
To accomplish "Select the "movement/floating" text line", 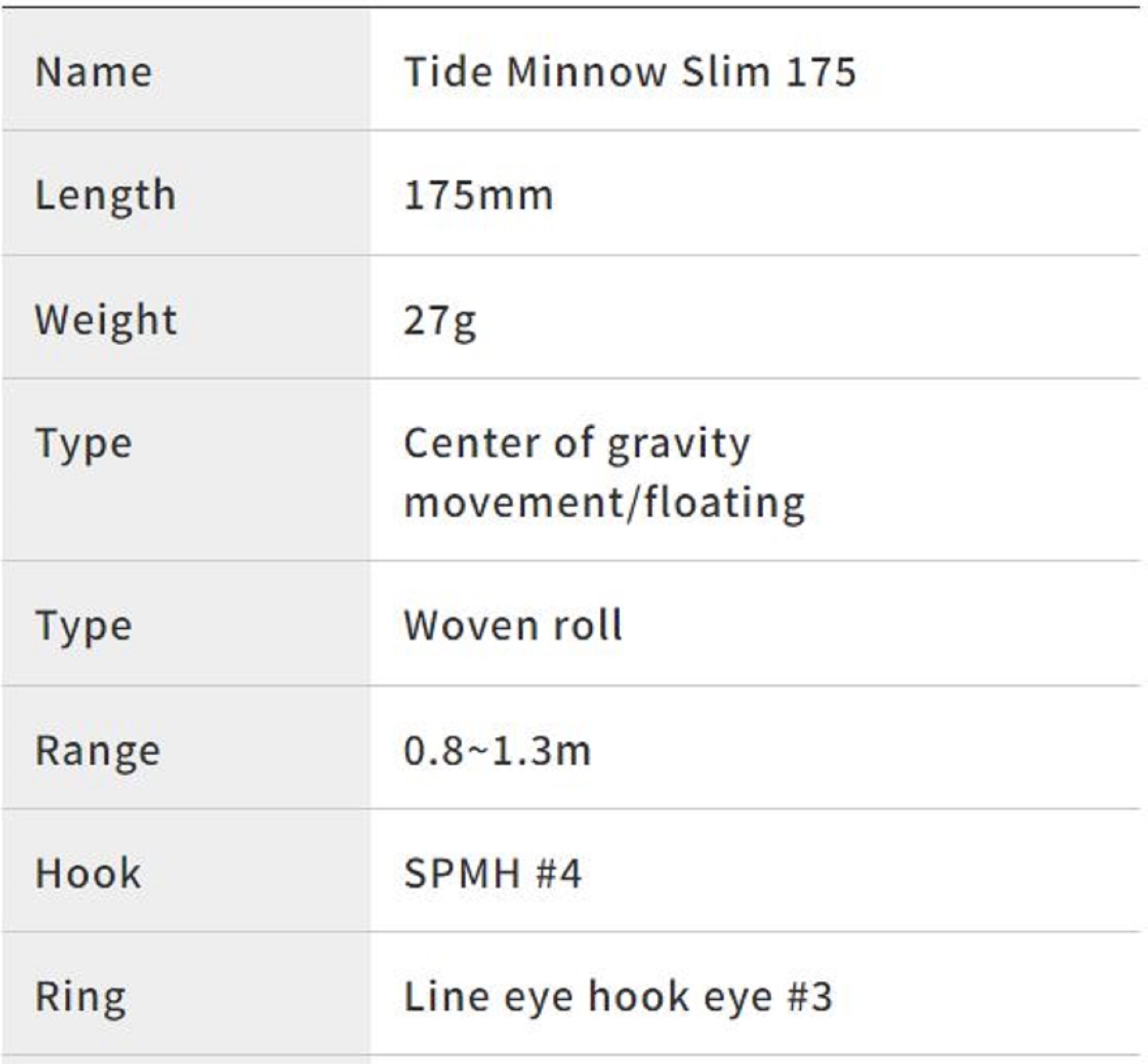I will pos(604,503).
